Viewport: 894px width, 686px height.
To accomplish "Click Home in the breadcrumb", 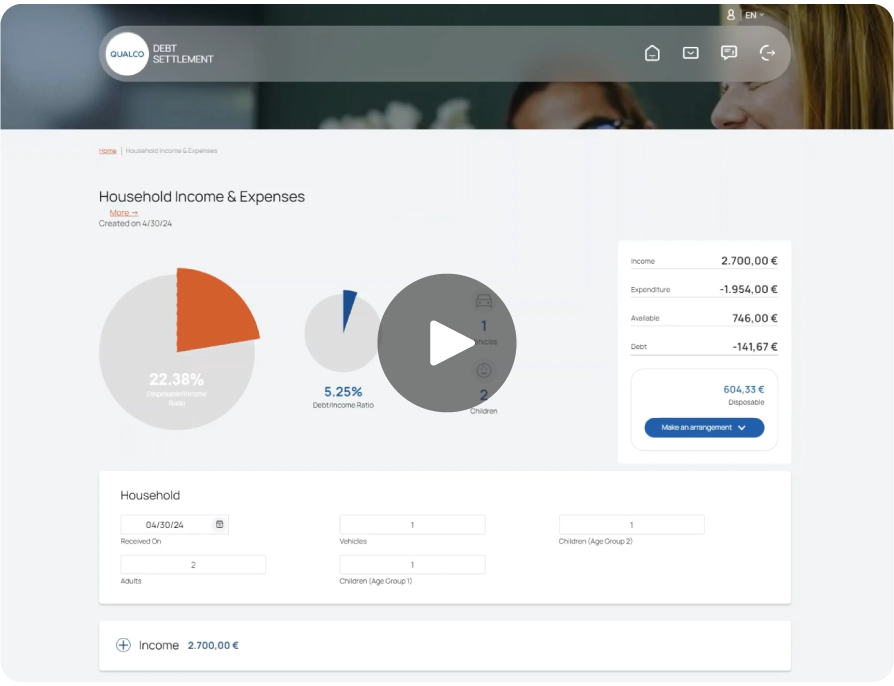I will 107,150.
